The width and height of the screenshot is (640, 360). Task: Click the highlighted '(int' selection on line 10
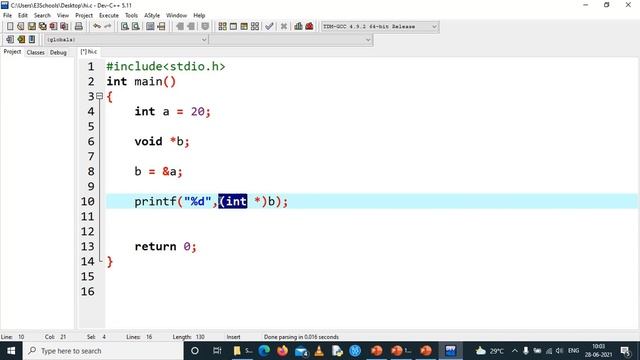233,202
